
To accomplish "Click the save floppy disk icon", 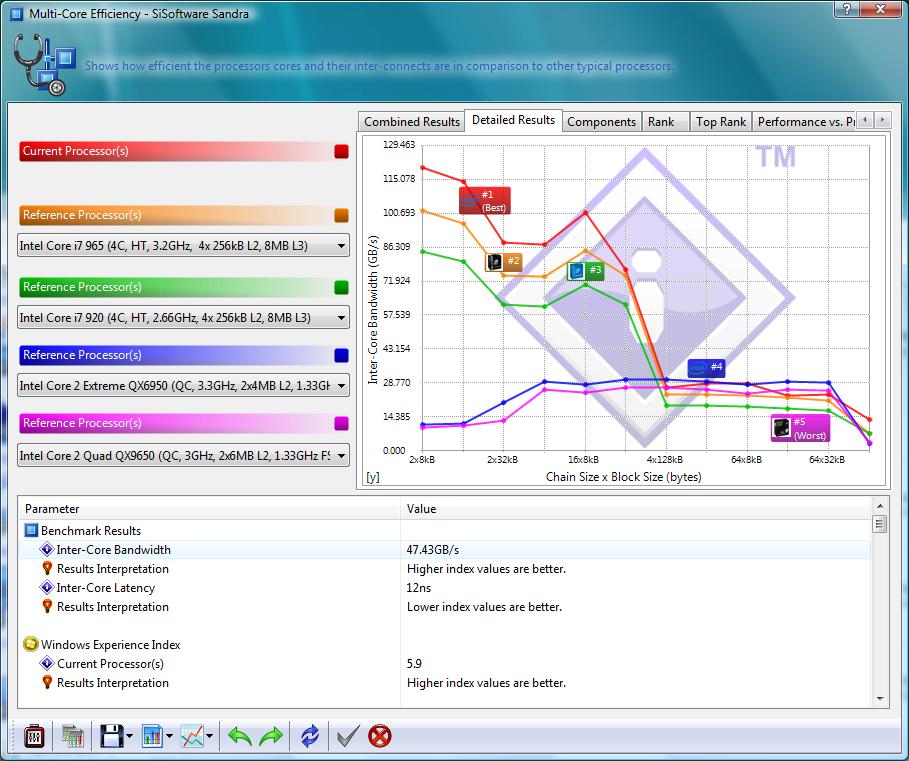I will [x=110, y=737].
